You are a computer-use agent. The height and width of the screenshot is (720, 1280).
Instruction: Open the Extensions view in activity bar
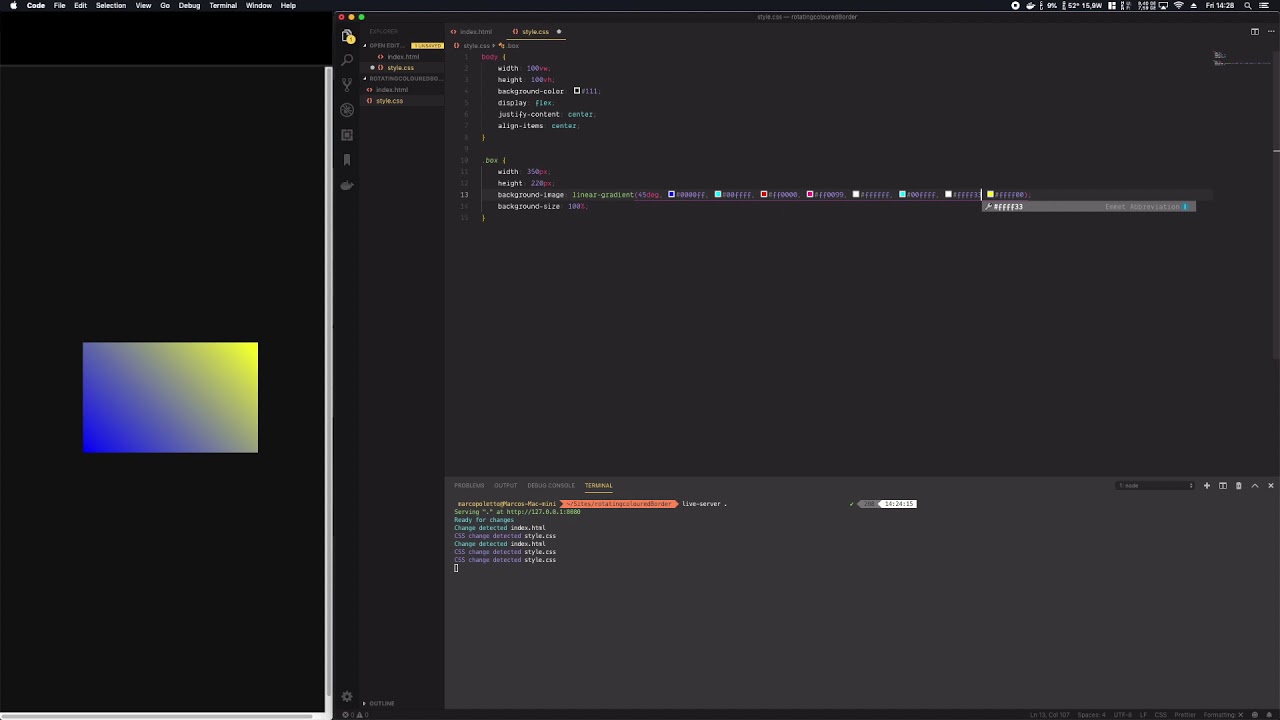point(347,135)
